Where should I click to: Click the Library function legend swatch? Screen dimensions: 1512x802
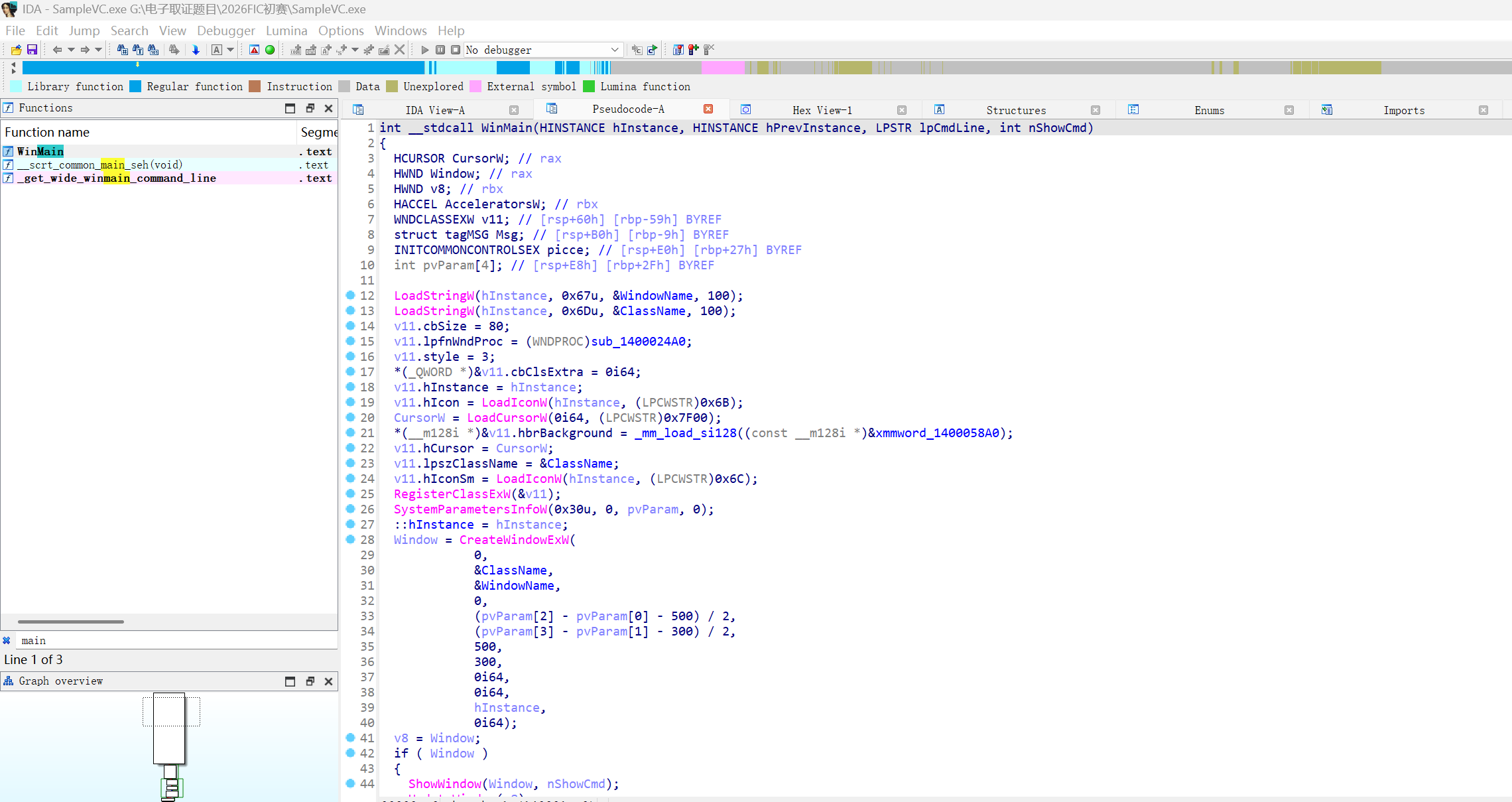17,86
